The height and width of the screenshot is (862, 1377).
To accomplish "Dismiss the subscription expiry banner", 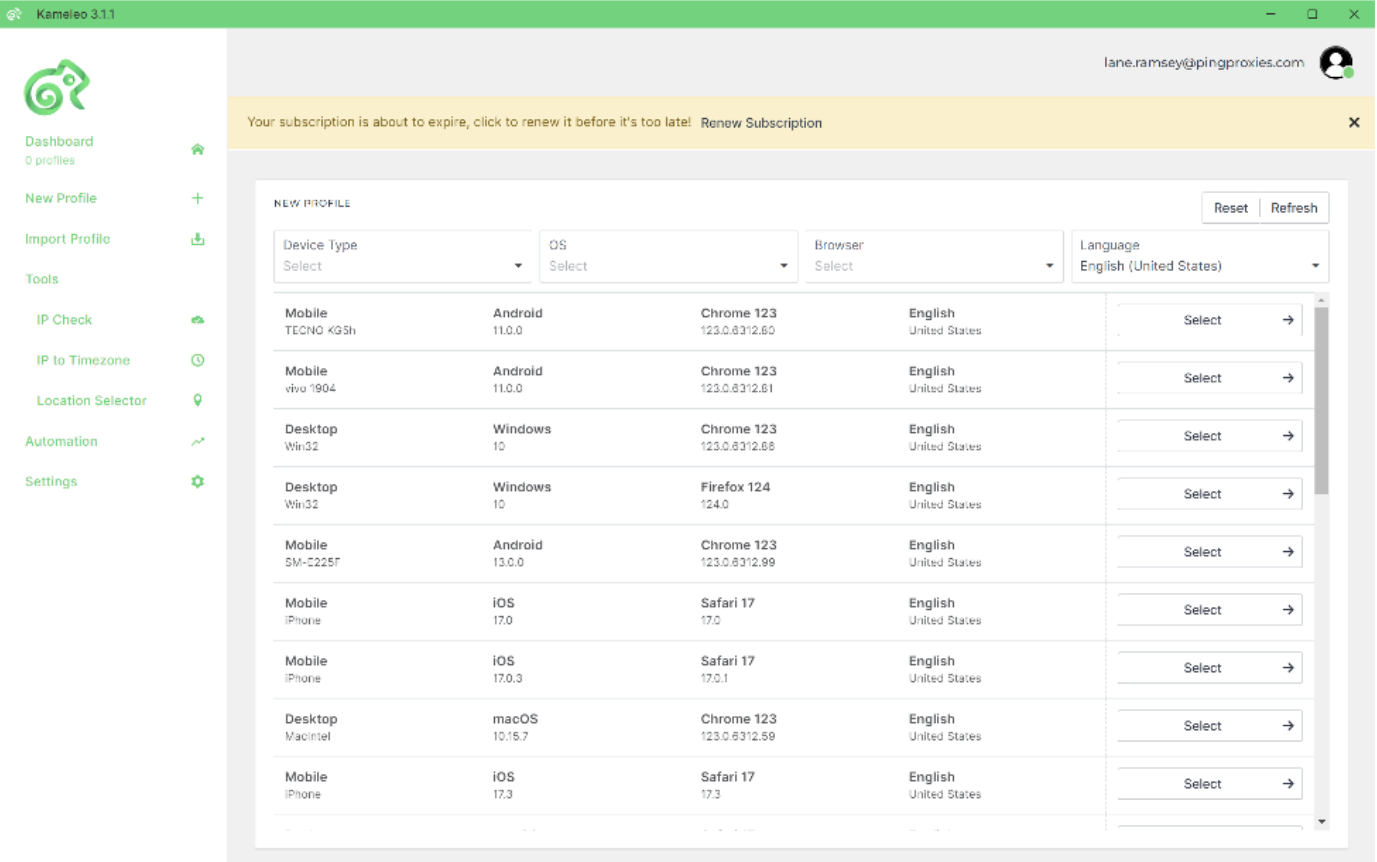I will pos(1354,123).
